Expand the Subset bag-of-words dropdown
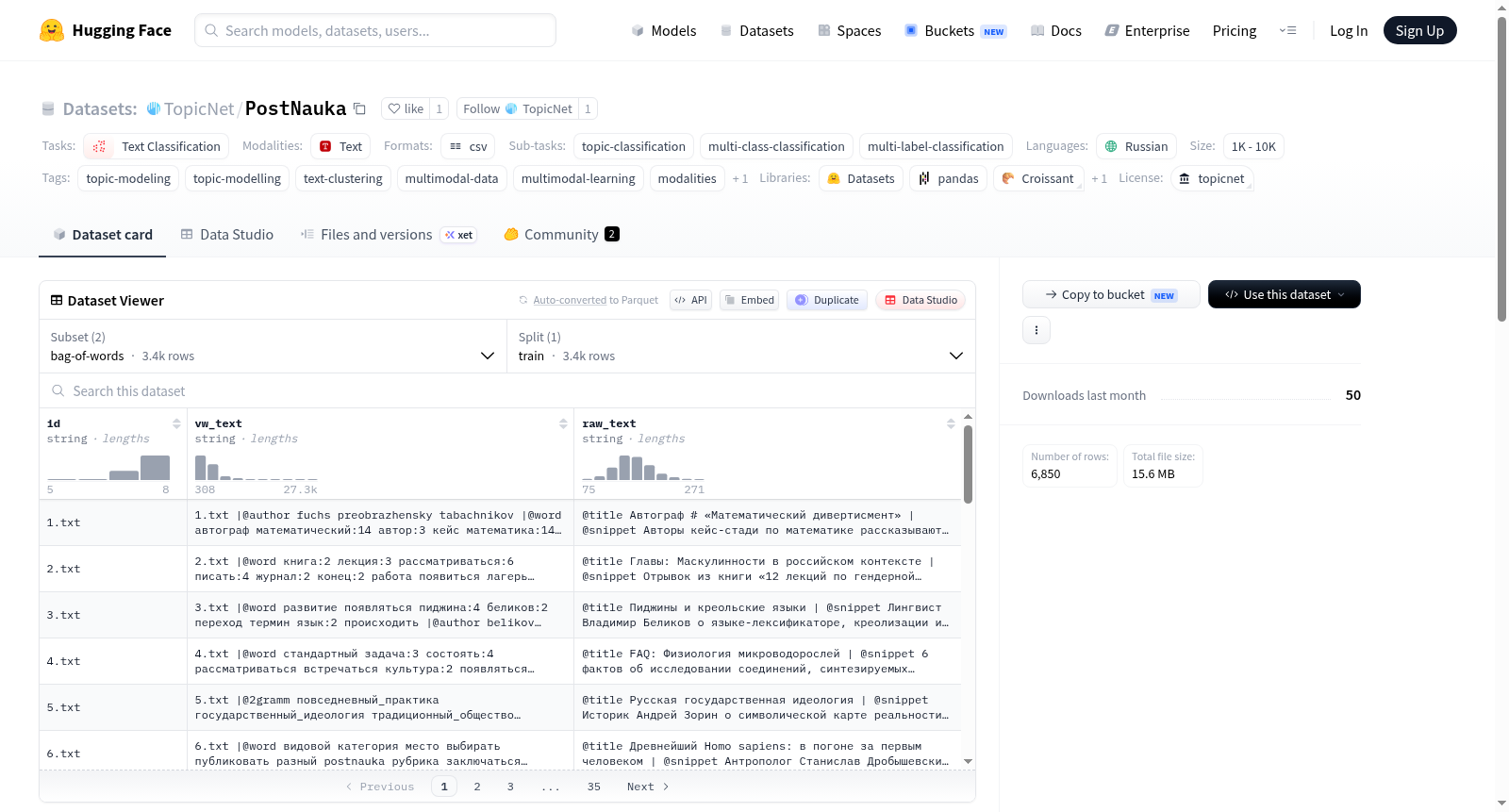 tap(273, 347)
